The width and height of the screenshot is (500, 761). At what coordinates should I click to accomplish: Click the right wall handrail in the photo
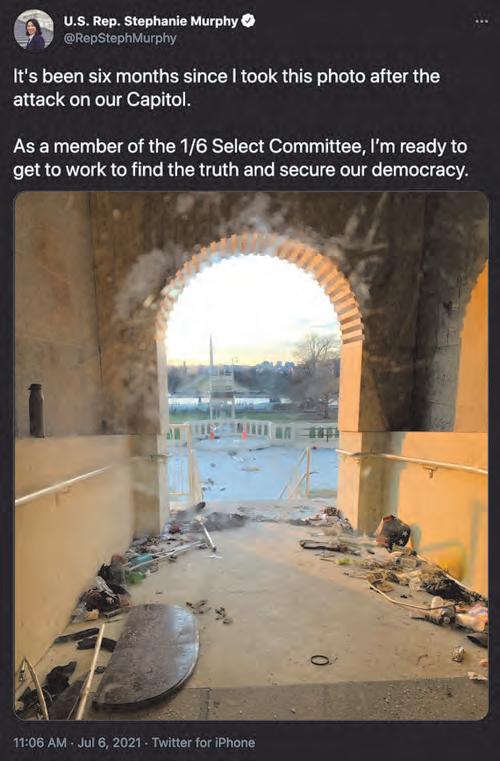(x=413, y=462)
